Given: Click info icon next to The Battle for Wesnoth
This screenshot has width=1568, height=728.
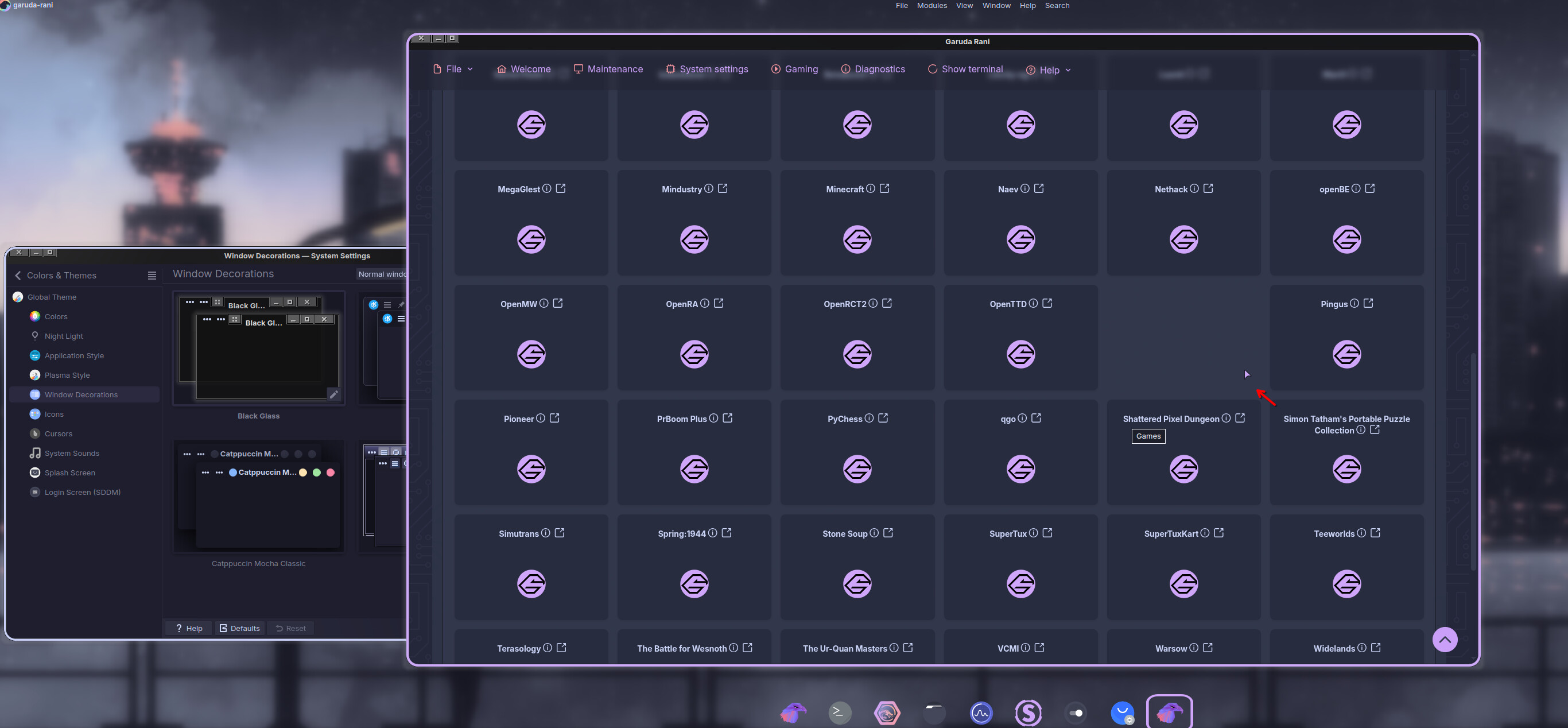Looking at the screenshot, I should [733, 648].
